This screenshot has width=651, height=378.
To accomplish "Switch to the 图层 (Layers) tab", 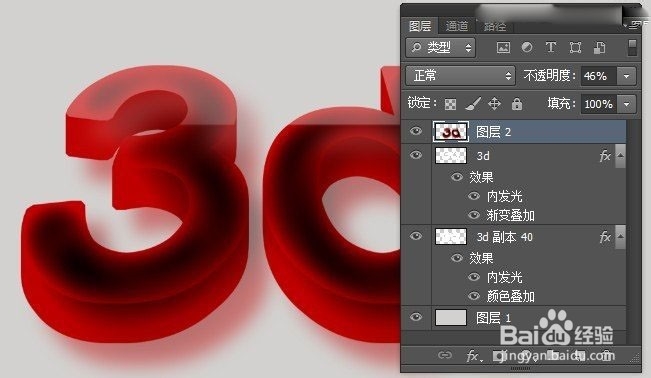I will tap(420, 26).
